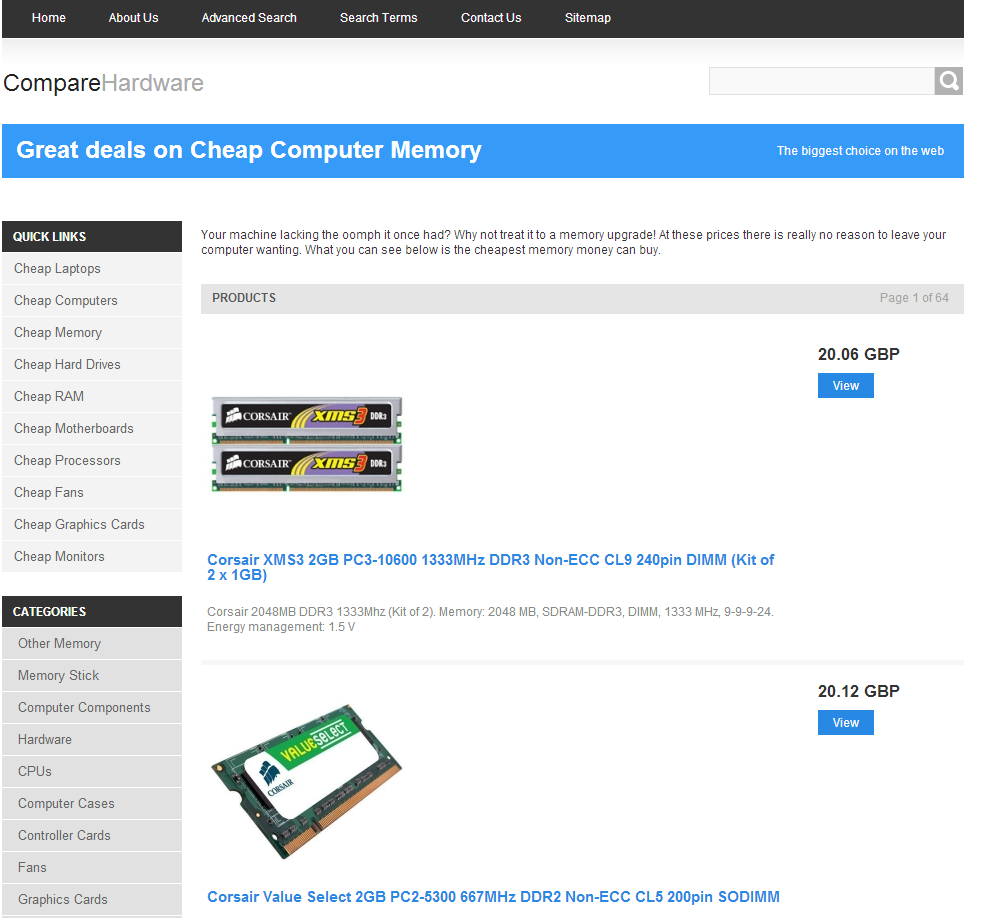
Task: Open the Home menu item
Action: [x=48, y=18]
